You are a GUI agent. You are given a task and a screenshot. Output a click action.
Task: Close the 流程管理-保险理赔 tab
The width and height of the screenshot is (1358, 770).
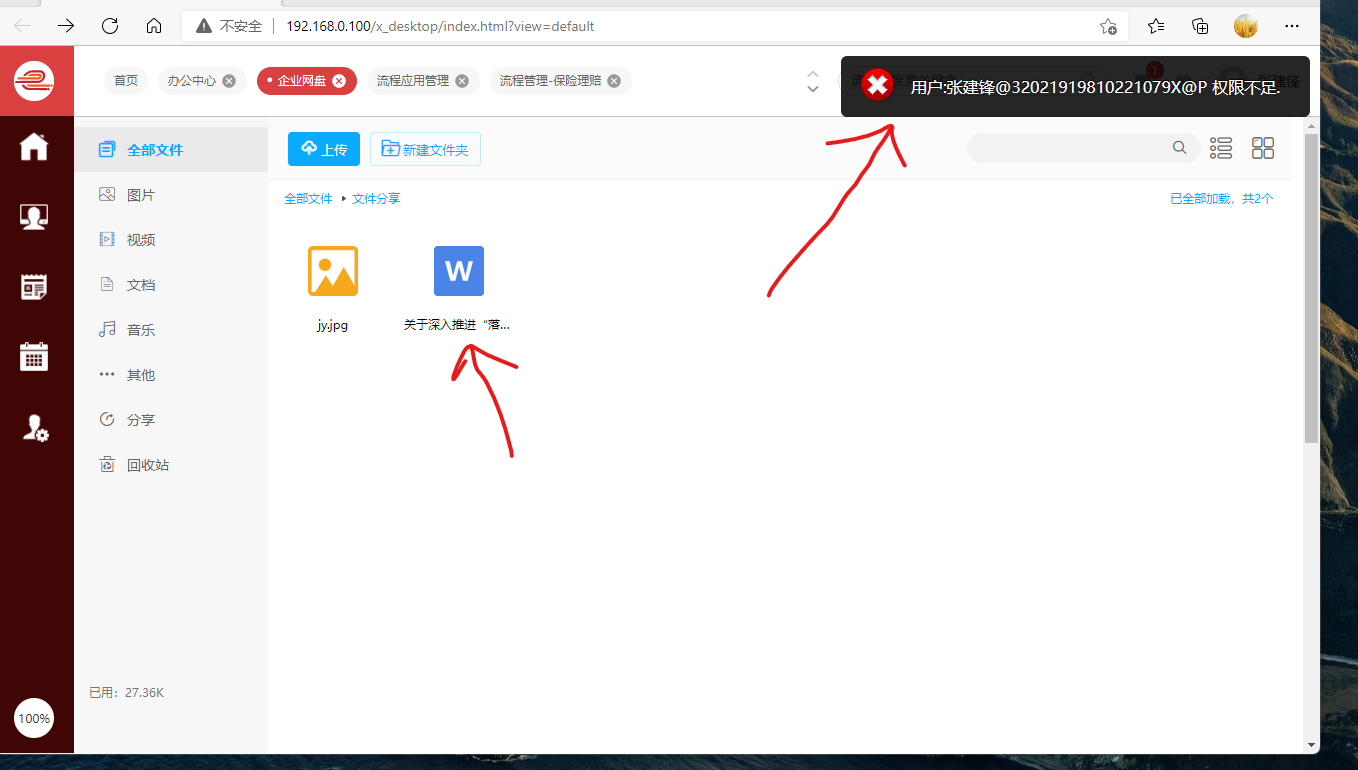click(x=614, y=81)
